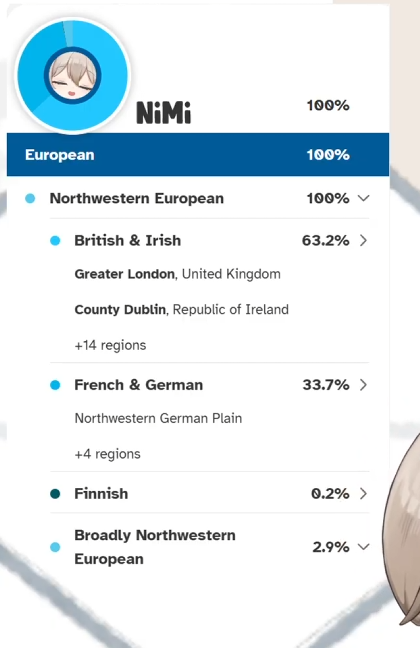Click the light blue Northwestern European dot

tap(30, 198)
